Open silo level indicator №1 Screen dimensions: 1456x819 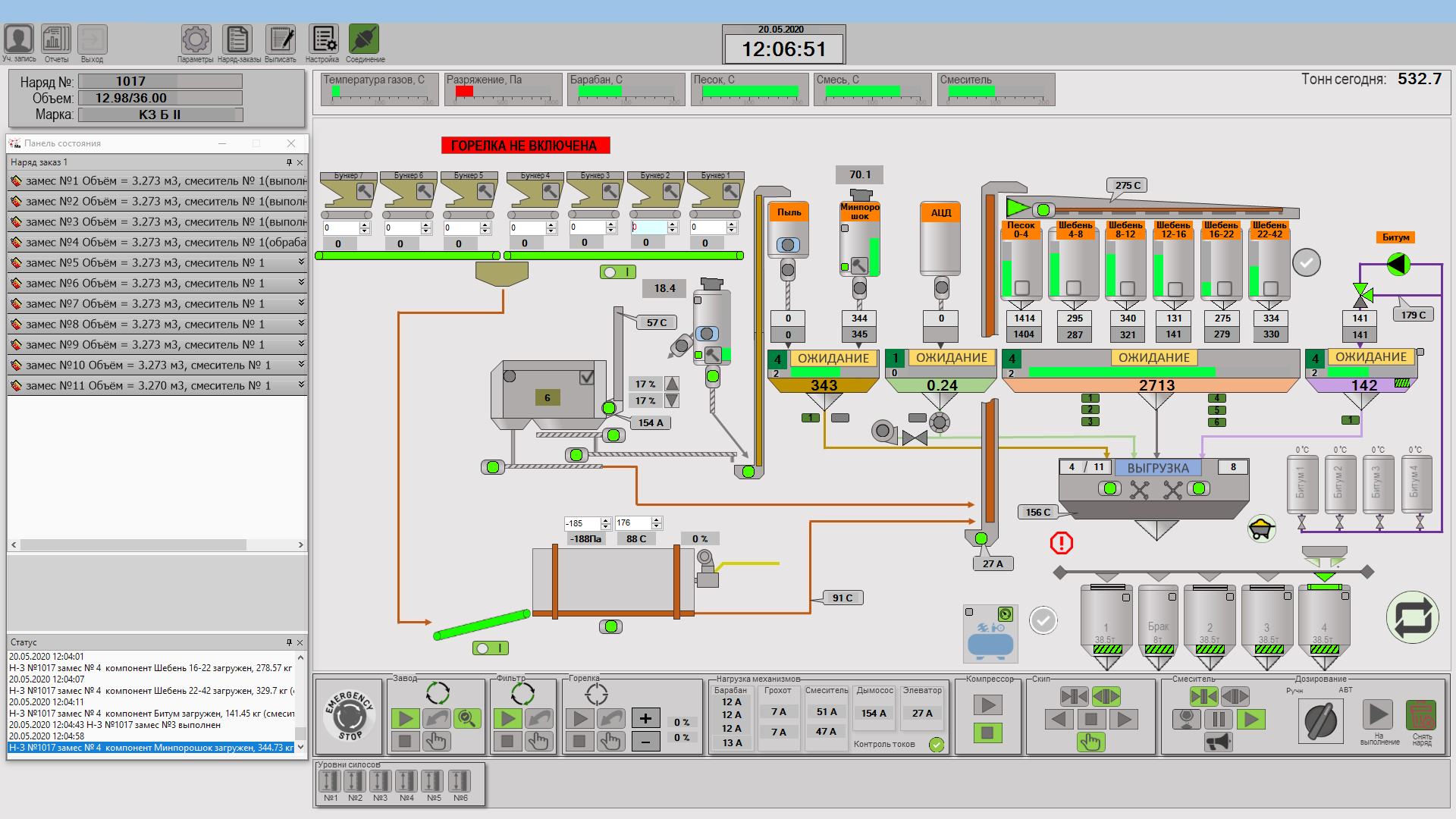click(330, 780)
